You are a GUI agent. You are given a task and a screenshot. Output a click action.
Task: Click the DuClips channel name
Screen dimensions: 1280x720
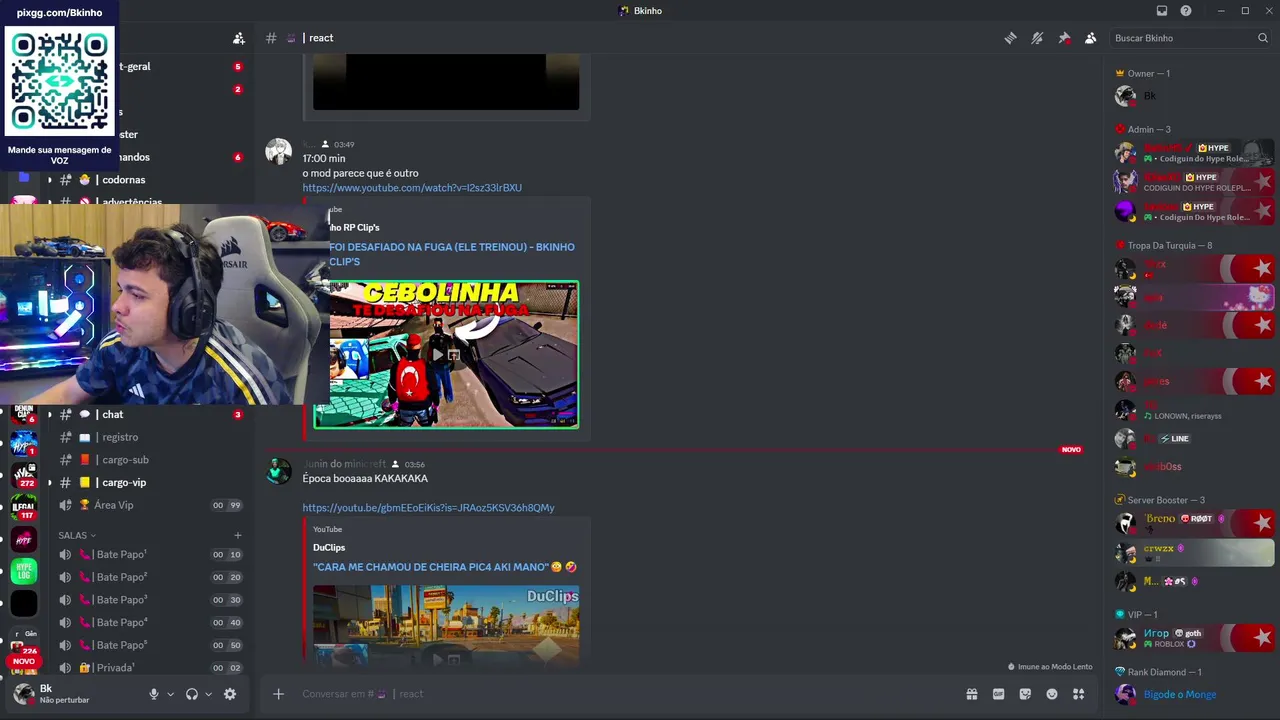point(329,548)
